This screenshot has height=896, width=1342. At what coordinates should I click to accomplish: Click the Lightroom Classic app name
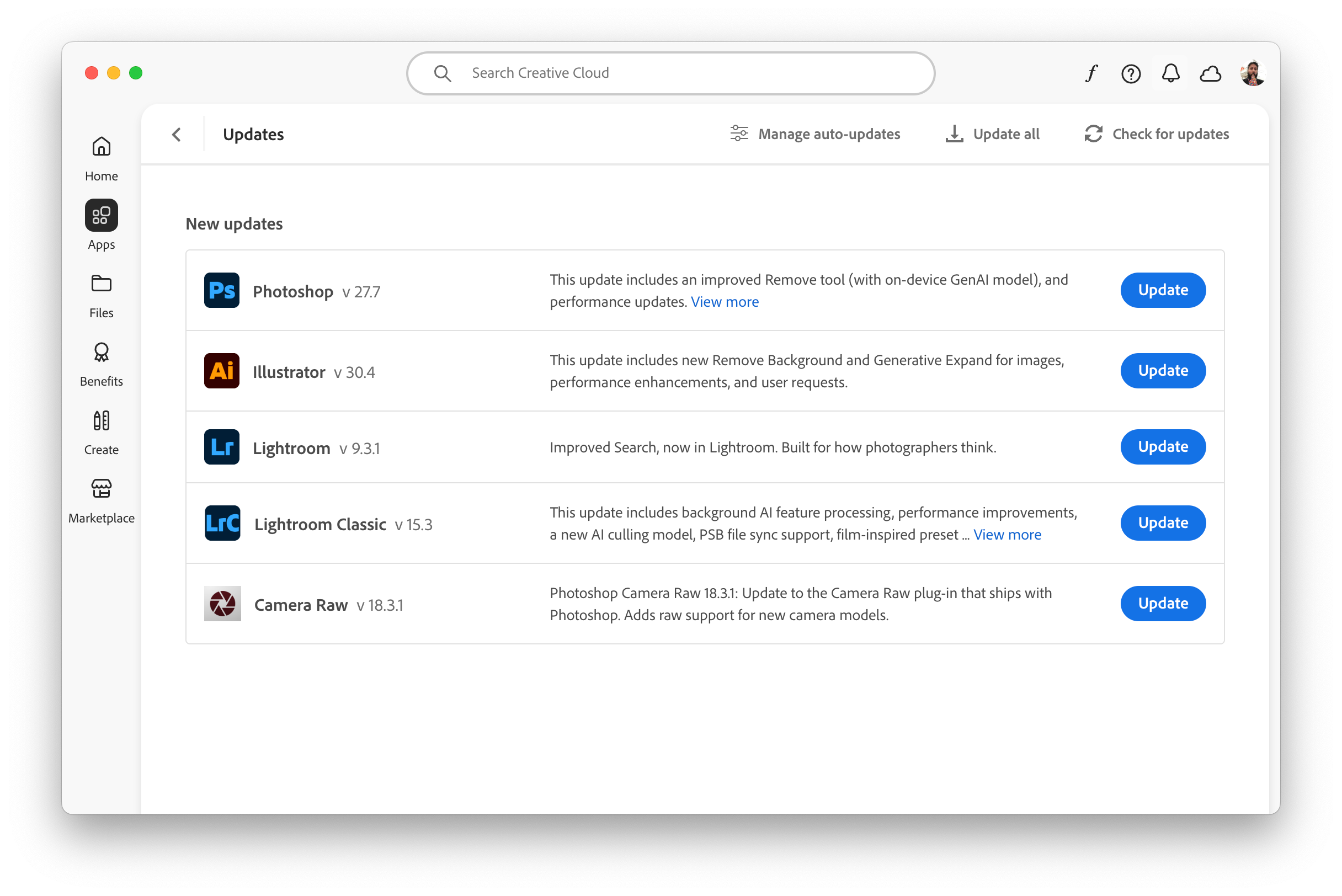point(320,524)
